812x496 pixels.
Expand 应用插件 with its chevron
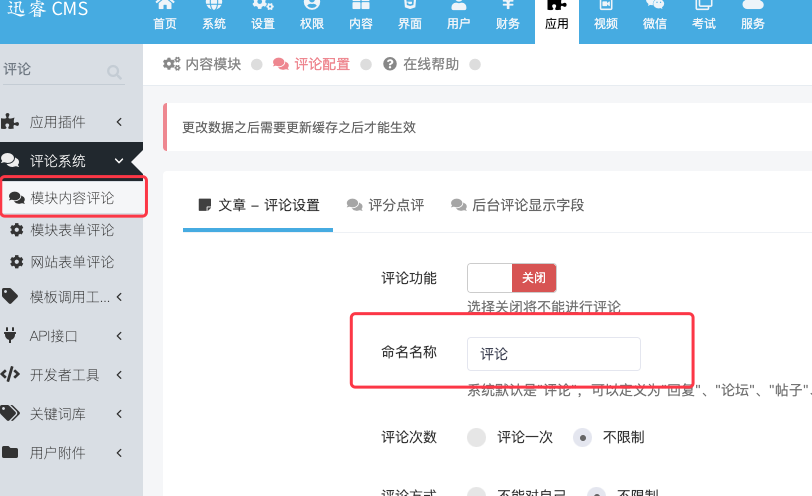(x=119, y=122)
